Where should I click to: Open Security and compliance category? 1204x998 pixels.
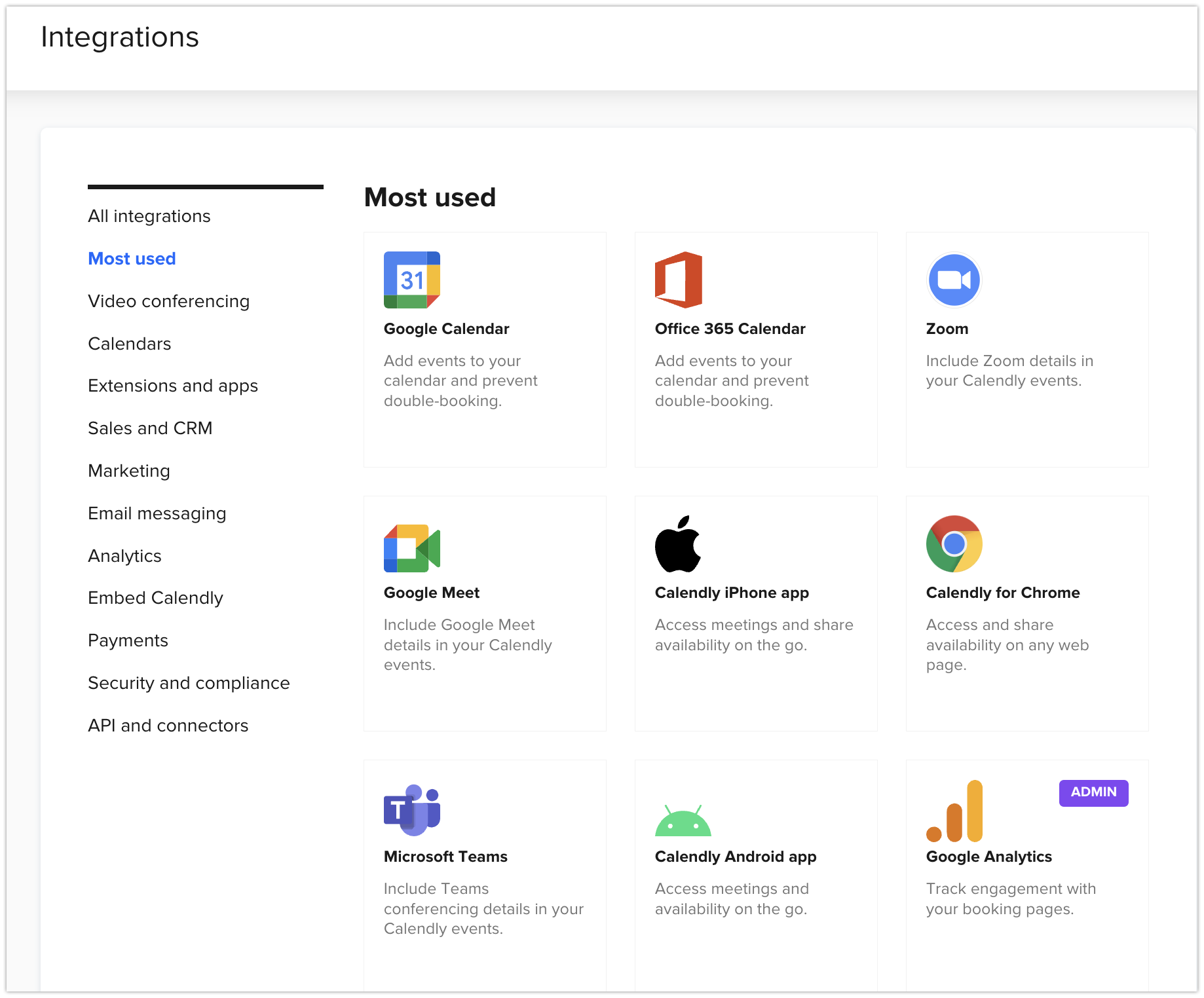pos(189,683)
